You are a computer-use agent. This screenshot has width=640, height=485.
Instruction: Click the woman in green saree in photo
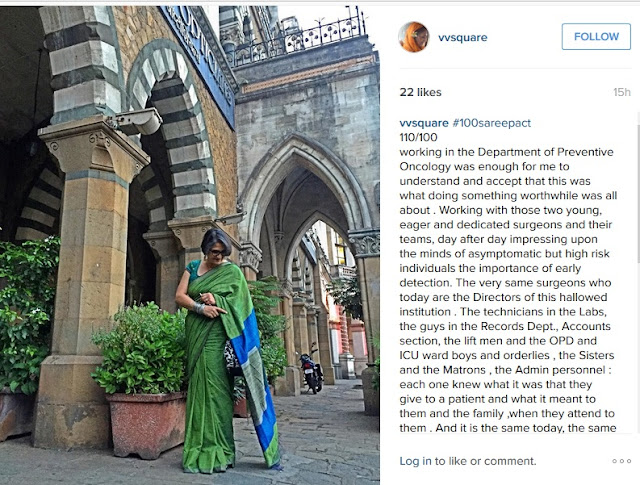click(x=225, y=351)
